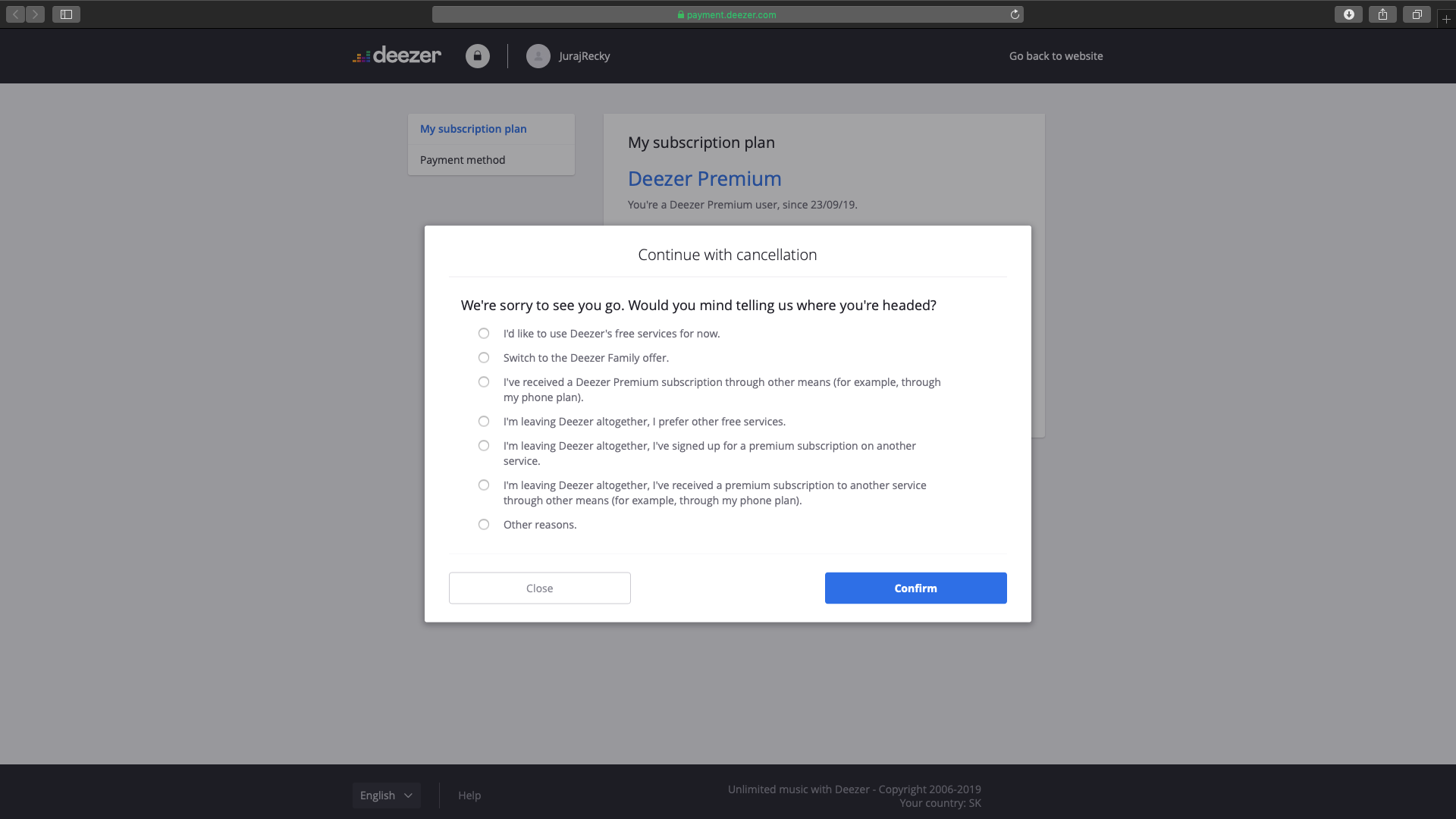The width and height of the screenshot is (1456, 819).
Task: Open the Help link in the footer
Action: [469, 795]
